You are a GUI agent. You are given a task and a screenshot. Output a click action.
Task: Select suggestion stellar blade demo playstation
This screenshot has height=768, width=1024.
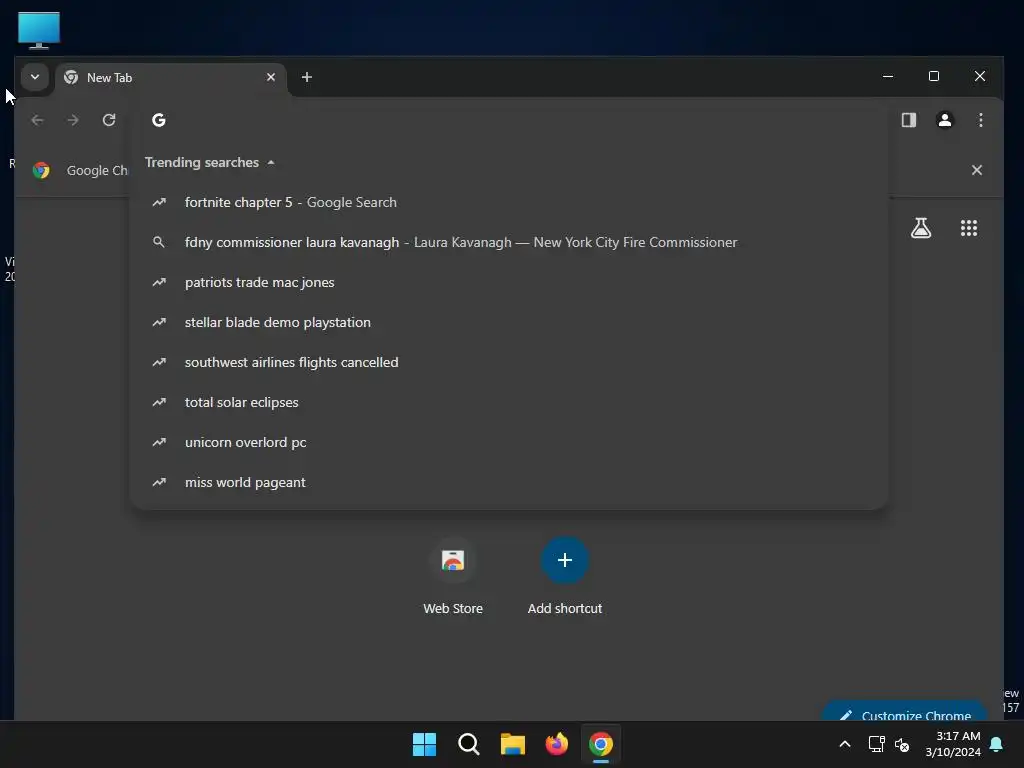click(x=509, y=322)
